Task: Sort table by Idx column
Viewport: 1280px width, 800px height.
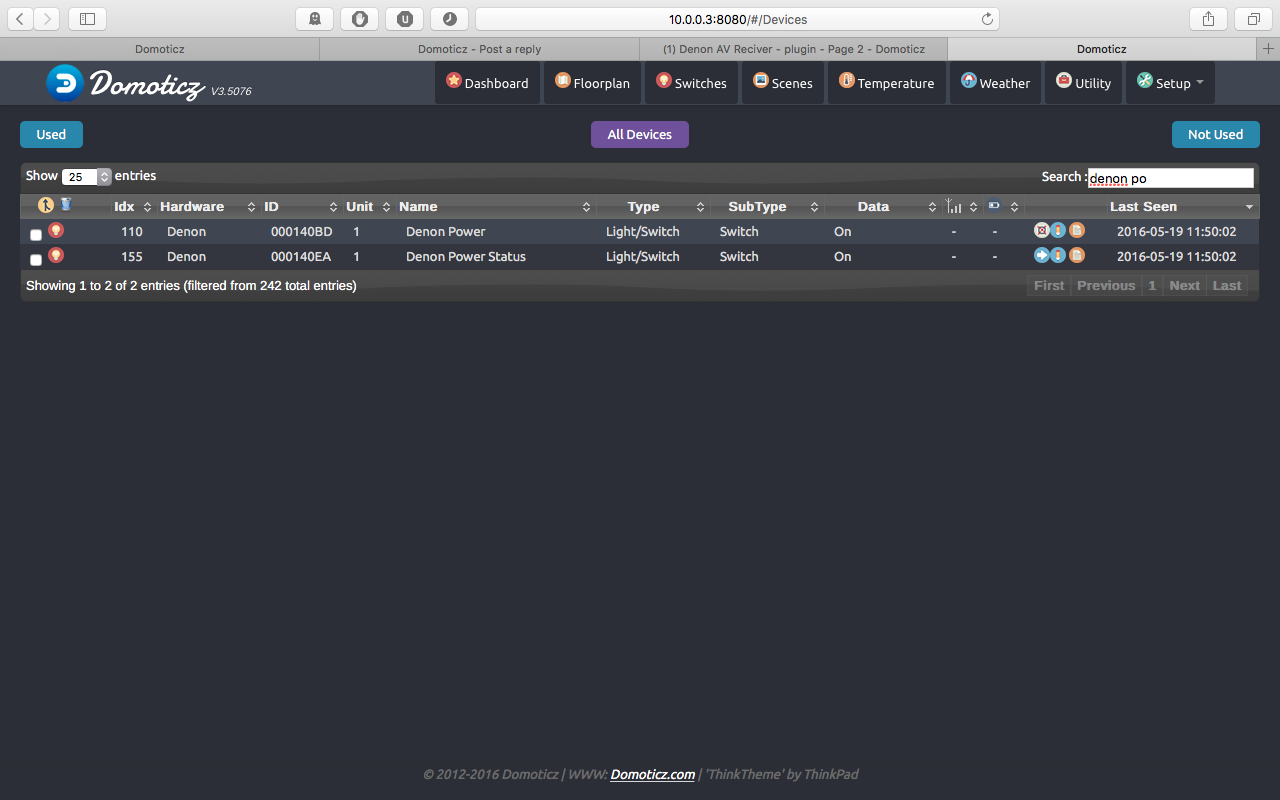Action: [132, 206]
